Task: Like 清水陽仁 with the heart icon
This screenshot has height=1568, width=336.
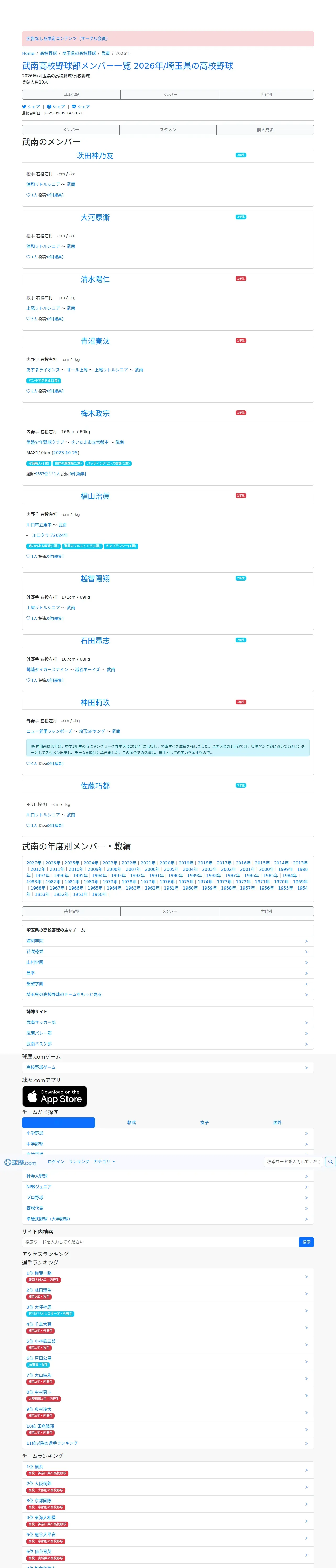Action: pos(28,319)
